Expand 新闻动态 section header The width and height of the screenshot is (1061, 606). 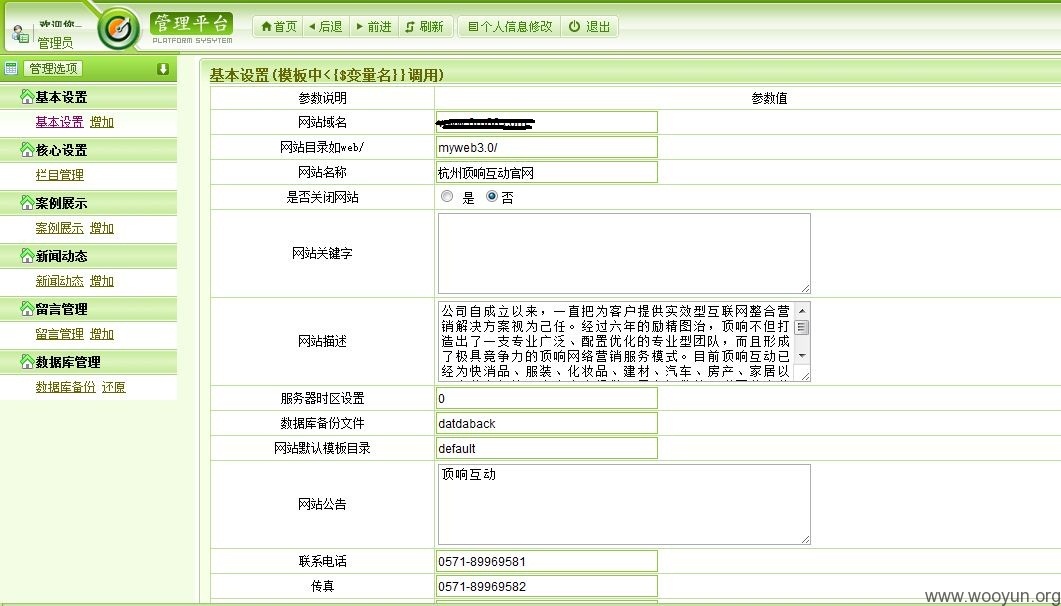(89, 256)
